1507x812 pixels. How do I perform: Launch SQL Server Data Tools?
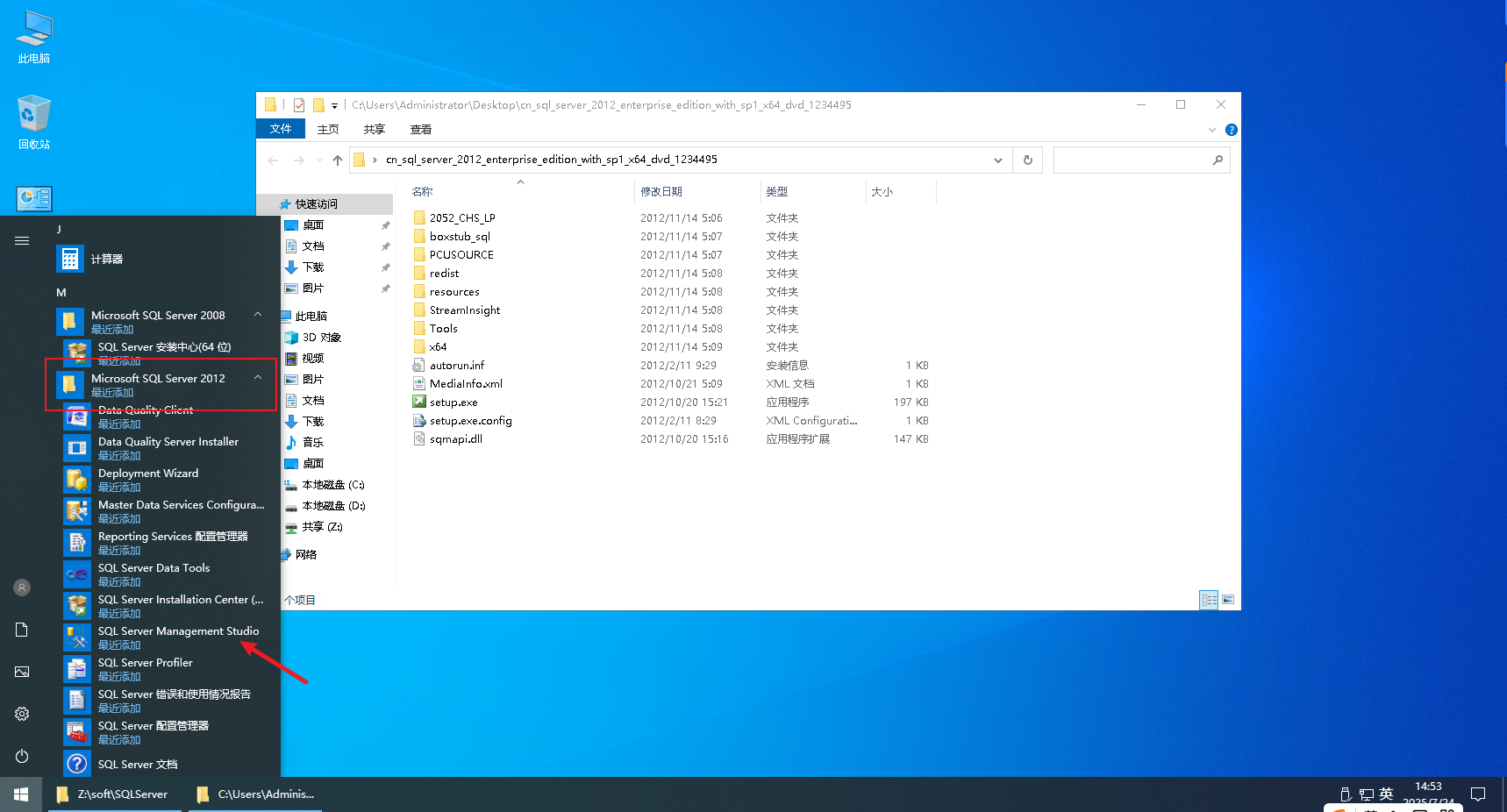pyautogui.click(x=162, y=574)
